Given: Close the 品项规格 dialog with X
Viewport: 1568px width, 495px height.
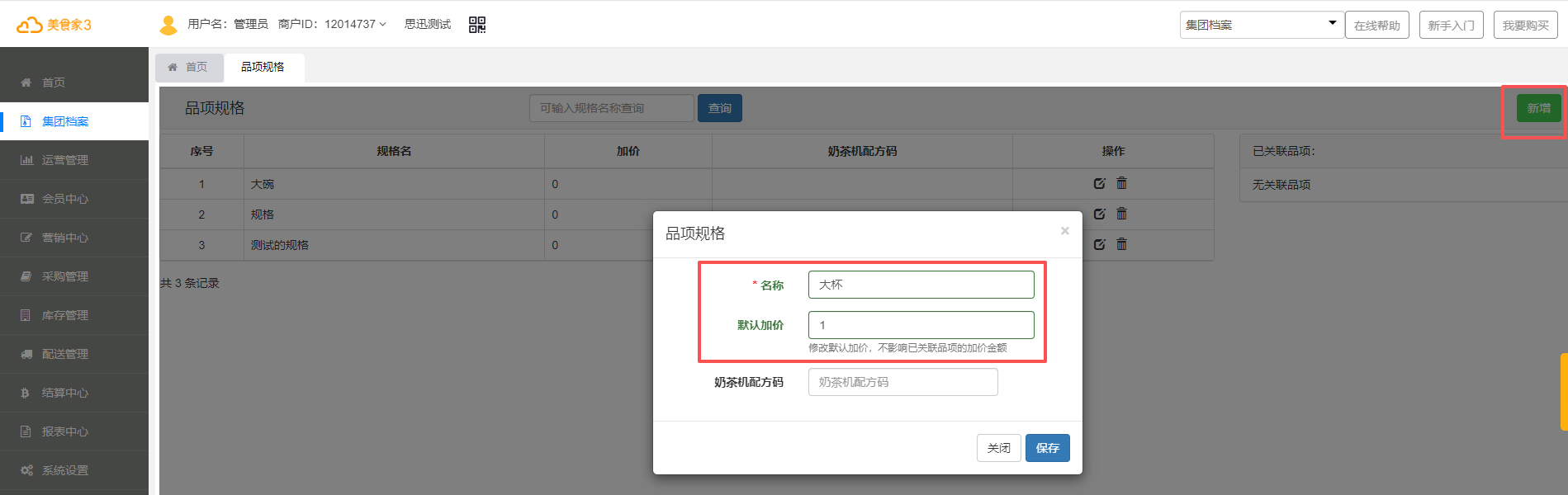Looking at the screenshot, I should tap(1064, 231).
